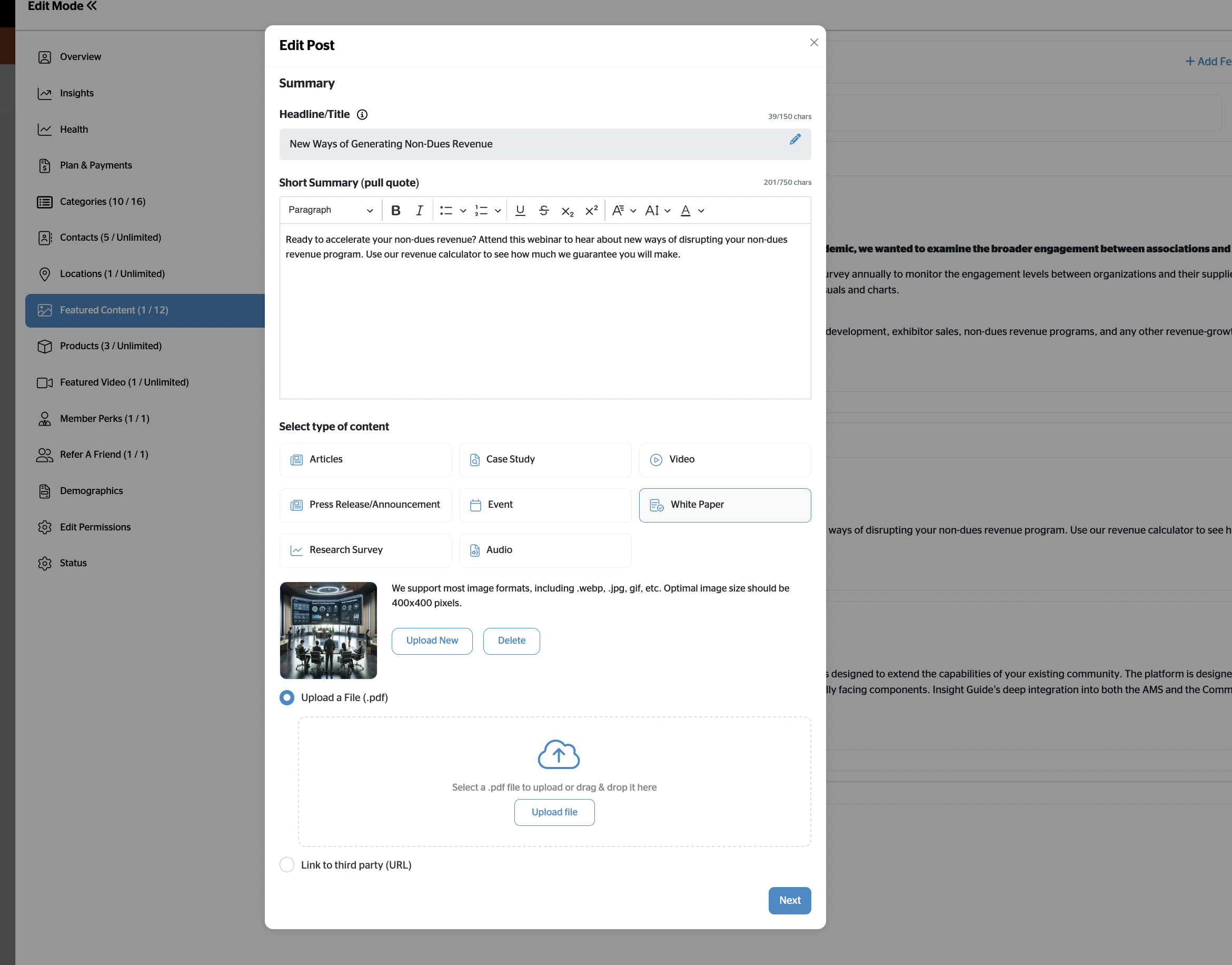Click the Next button

click(789, 901)
